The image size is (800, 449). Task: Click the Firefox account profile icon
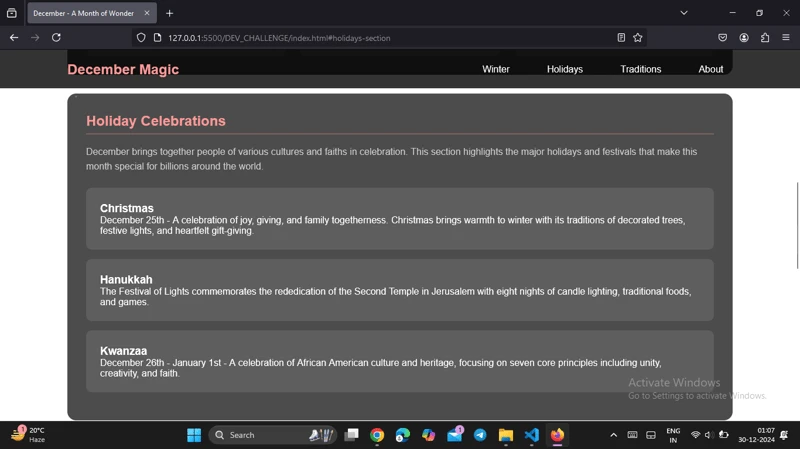click(744, 38)
